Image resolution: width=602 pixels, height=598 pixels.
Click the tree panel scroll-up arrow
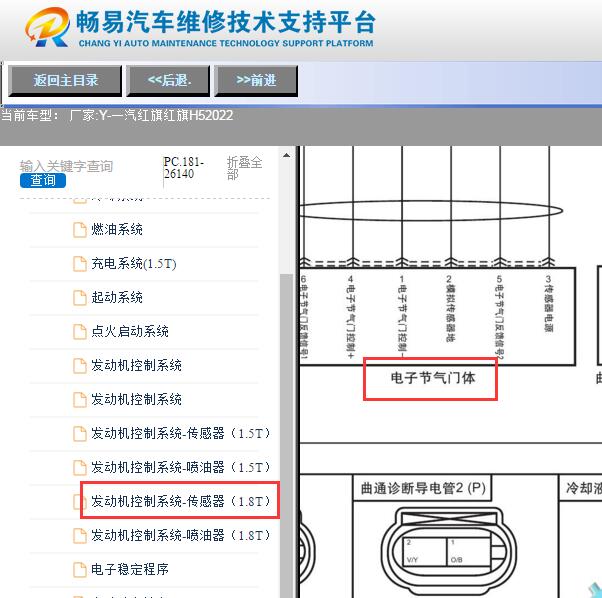click(286, 155)
